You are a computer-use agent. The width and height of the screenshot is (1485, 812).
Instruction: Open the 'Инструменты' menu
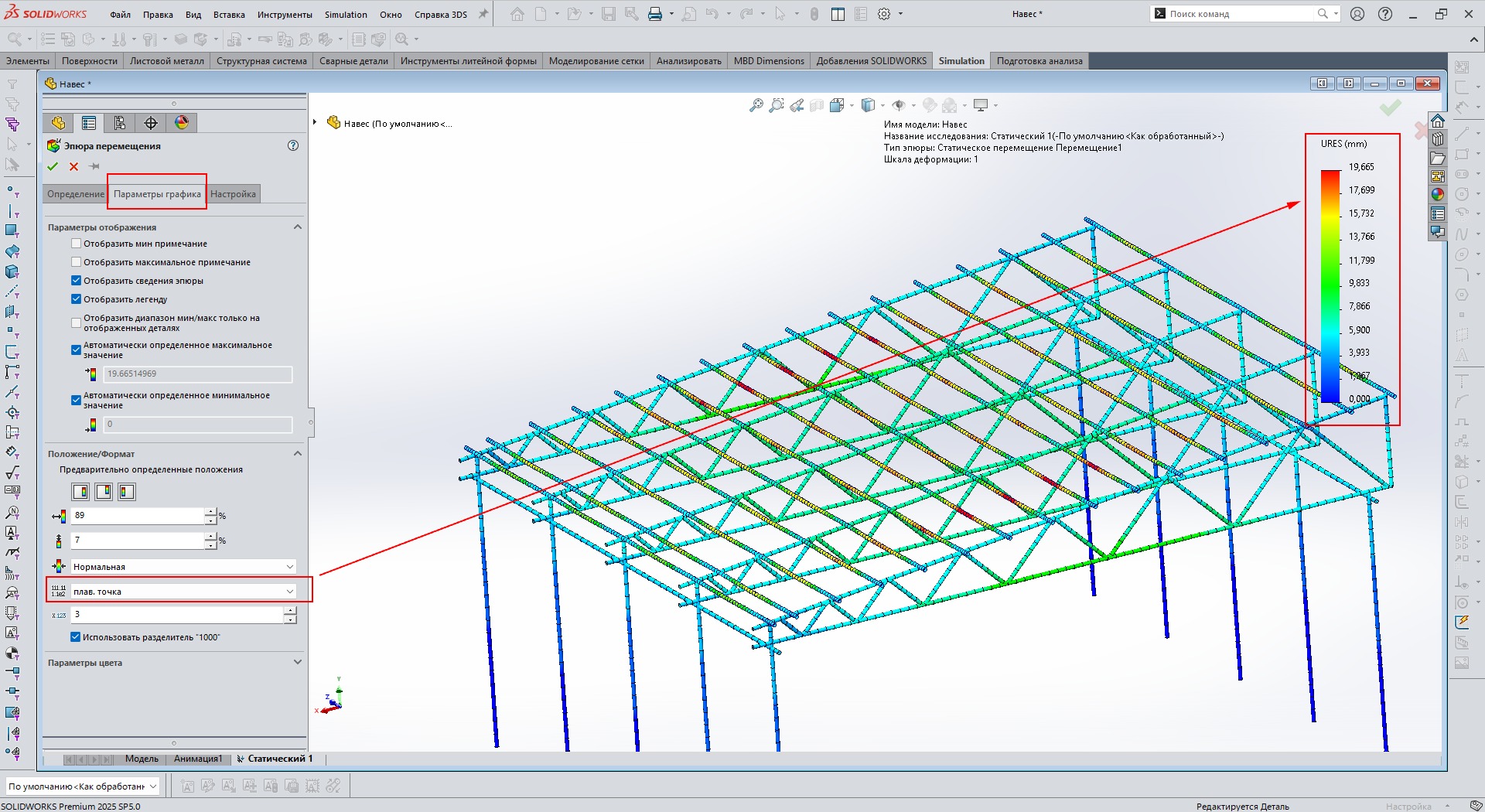click(285, 14)
